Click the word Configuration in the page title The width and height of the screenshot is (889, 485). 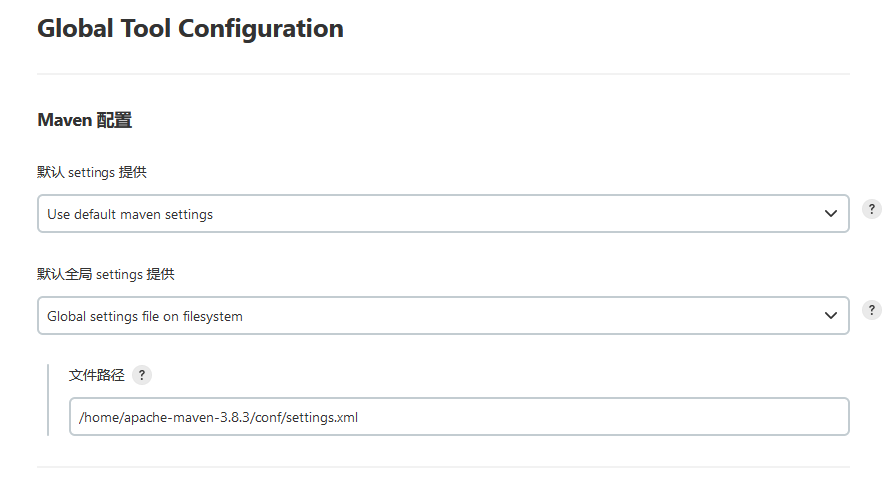261,28
